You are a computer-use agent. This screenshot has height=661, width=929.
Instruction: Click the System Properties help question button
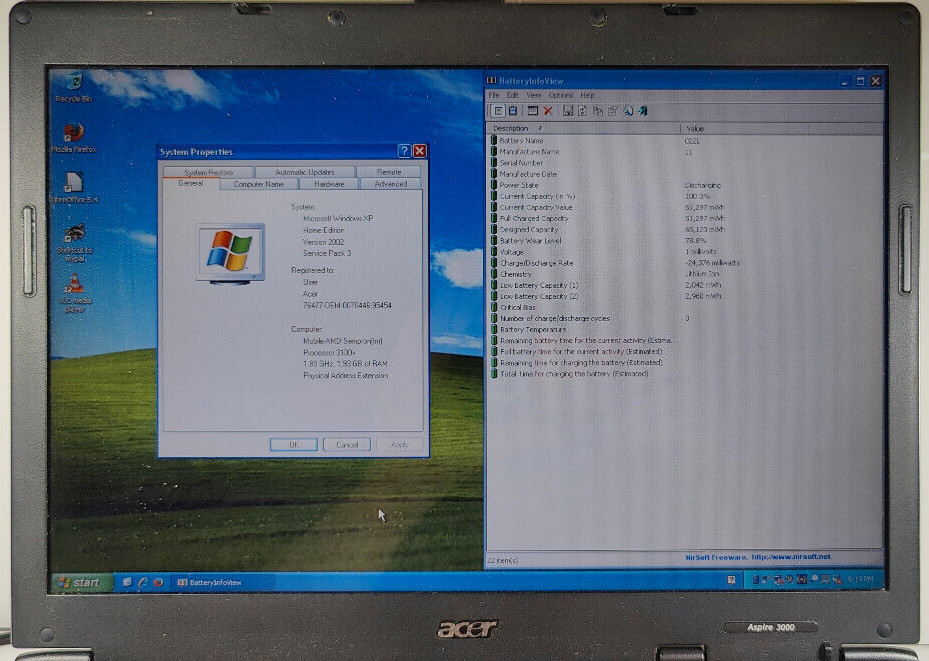[x=404, y=151]
